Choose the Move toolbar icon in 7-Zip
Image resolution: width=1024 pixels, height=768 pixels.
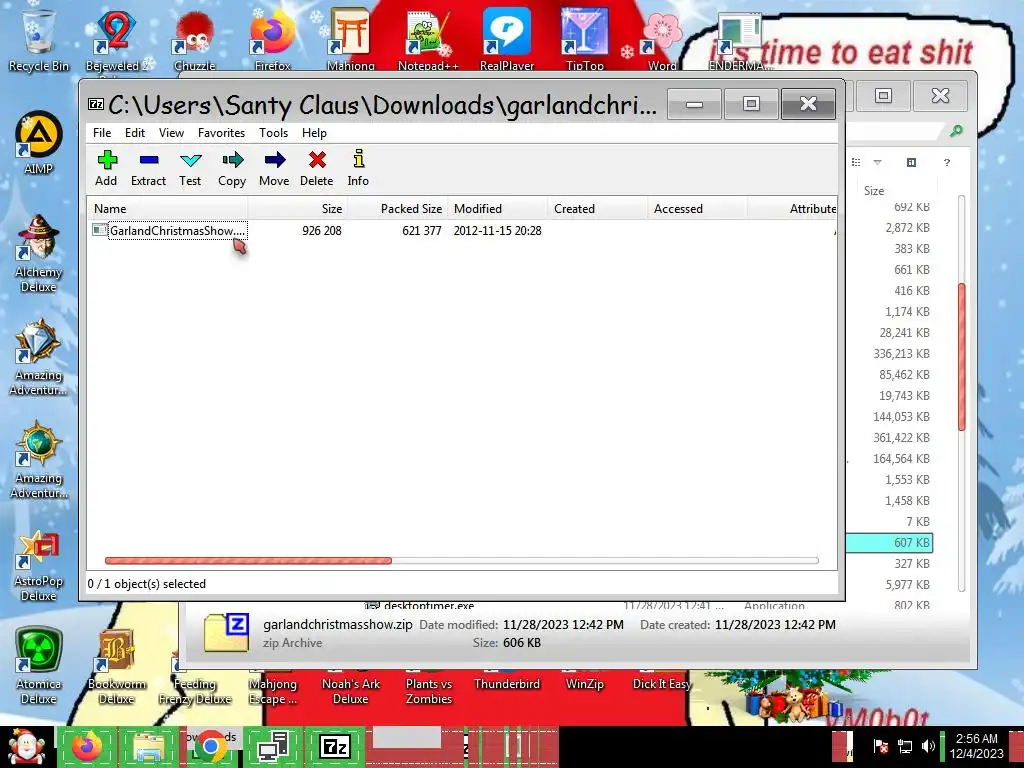(x=274, y=168)
